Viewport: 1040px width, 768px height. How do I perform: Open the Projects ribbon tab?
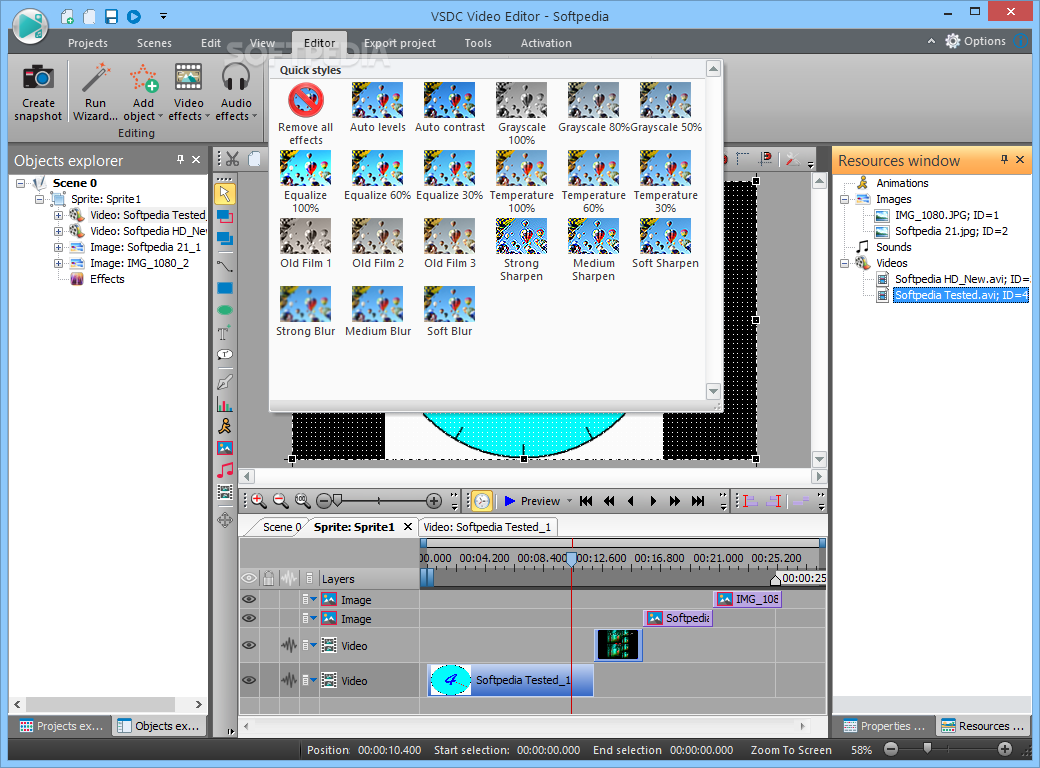tap(88, 43)
